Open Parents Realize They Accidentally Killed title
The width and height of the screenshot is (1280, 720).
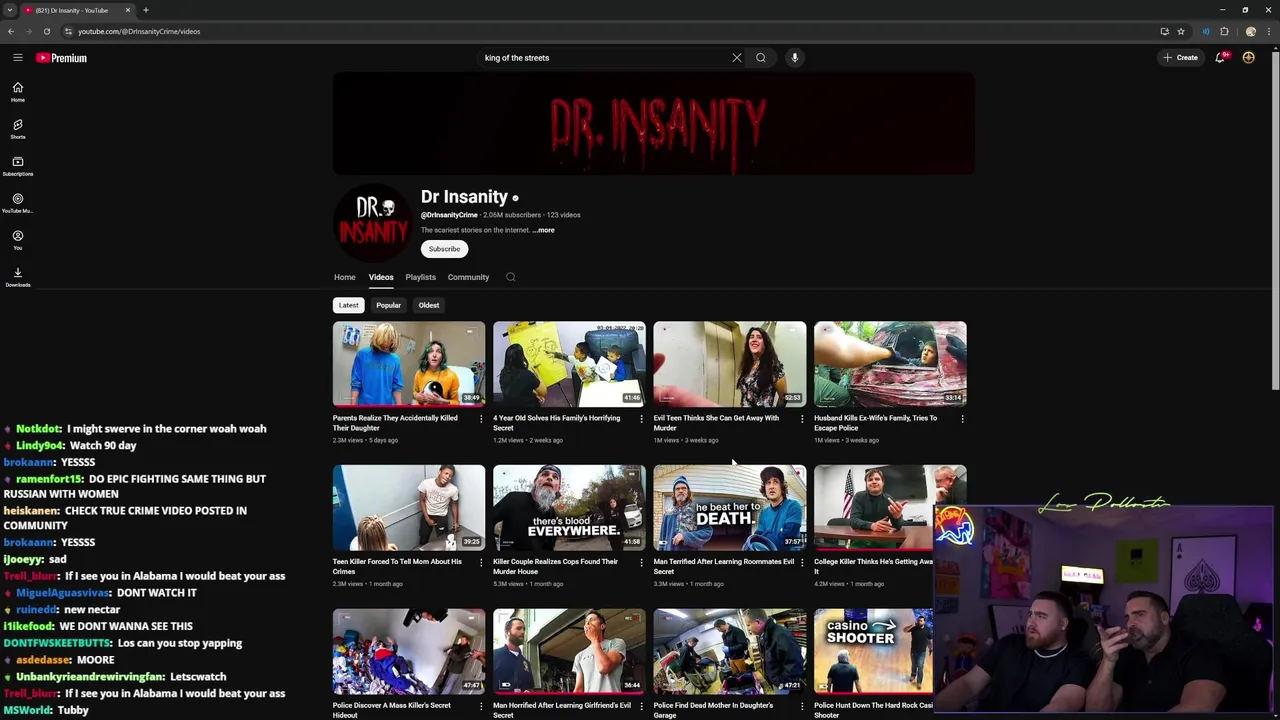pyautogui.click(x=395, y=423)
